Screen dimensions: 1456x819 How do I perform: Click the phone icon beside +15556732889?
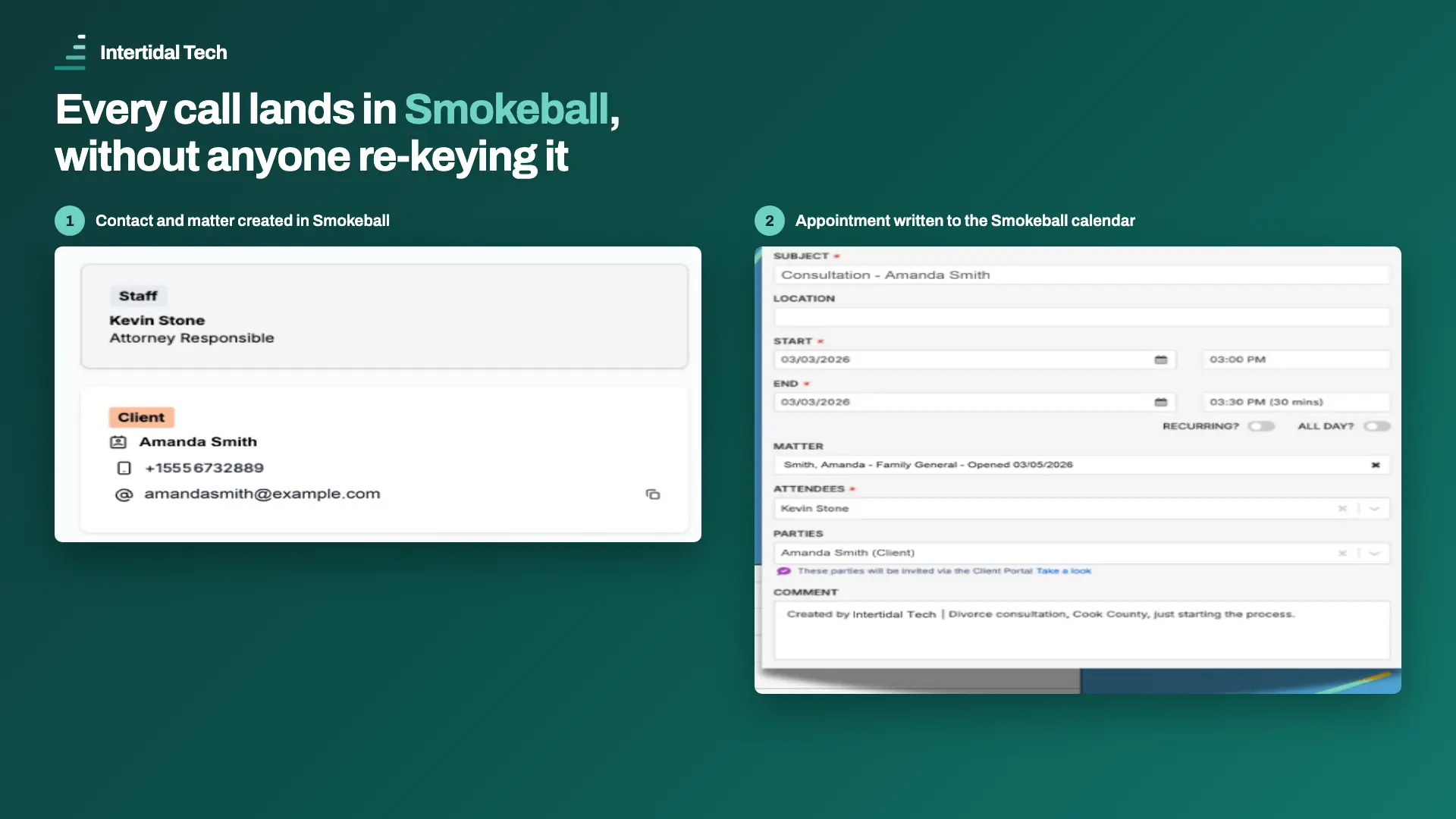124,469
